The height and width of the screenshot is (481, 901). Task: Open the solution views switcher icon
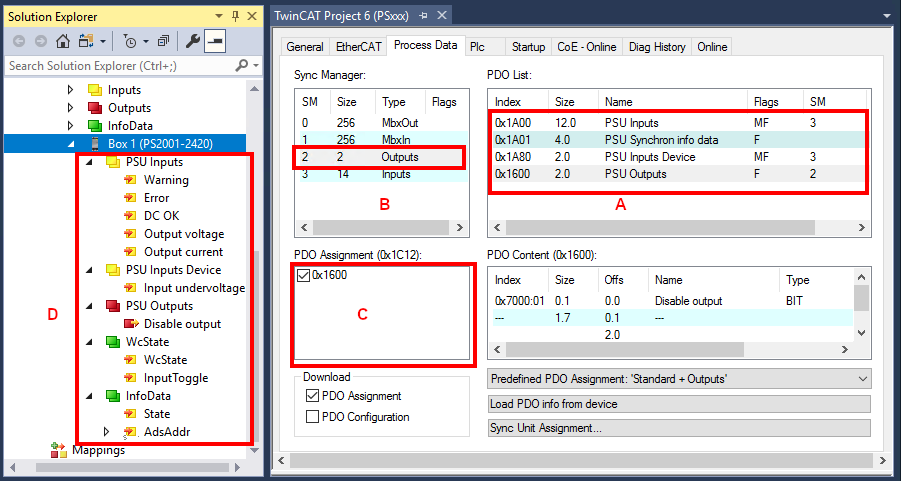(86, 41)
